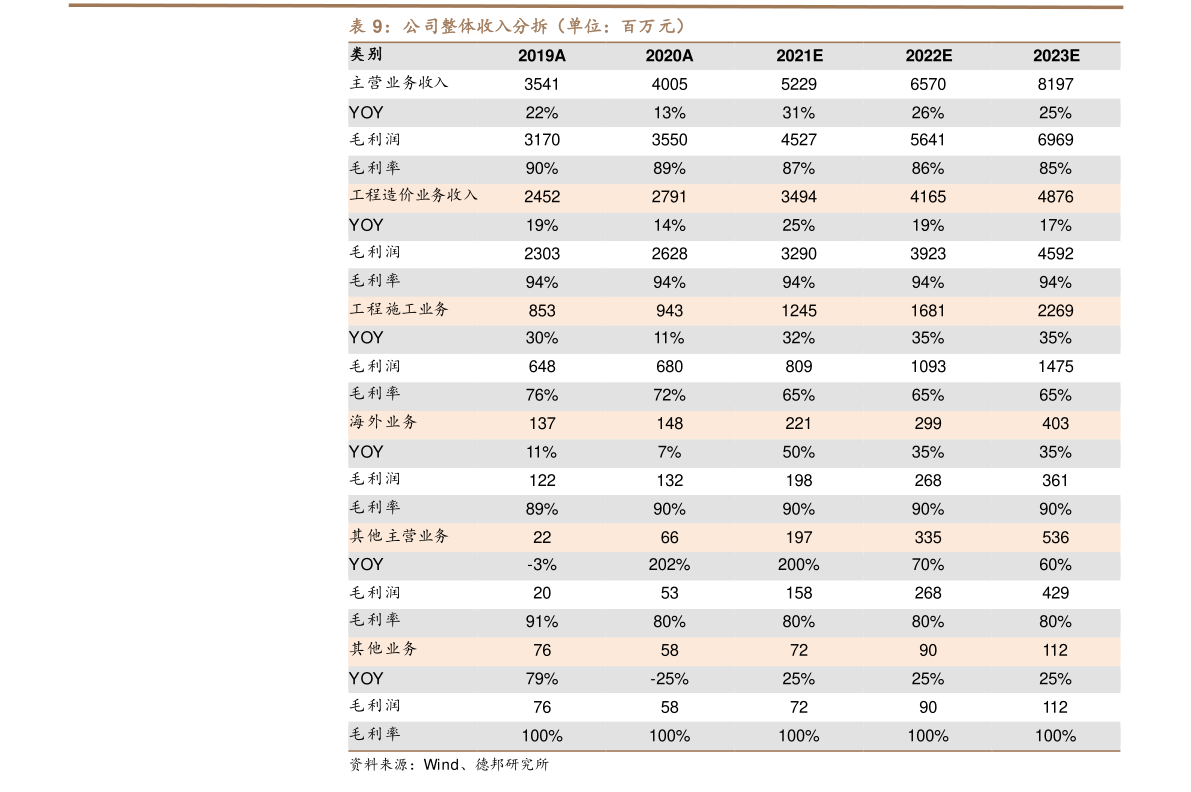
Task: Click the 202% YOY cell
Action: pyautogui.click(x=669, y=565)
